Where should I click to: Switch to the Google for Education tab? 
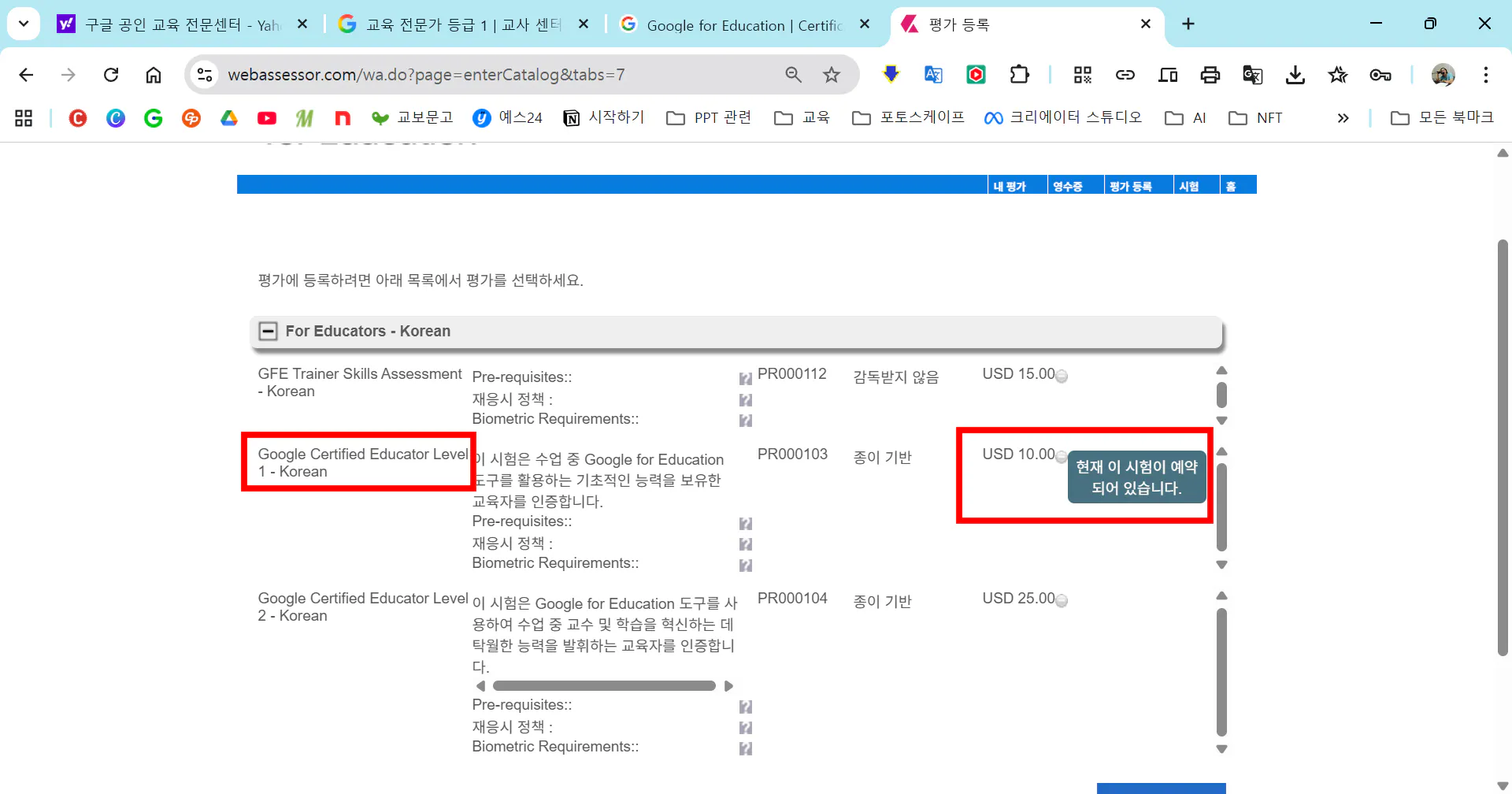tap(732, 24)
